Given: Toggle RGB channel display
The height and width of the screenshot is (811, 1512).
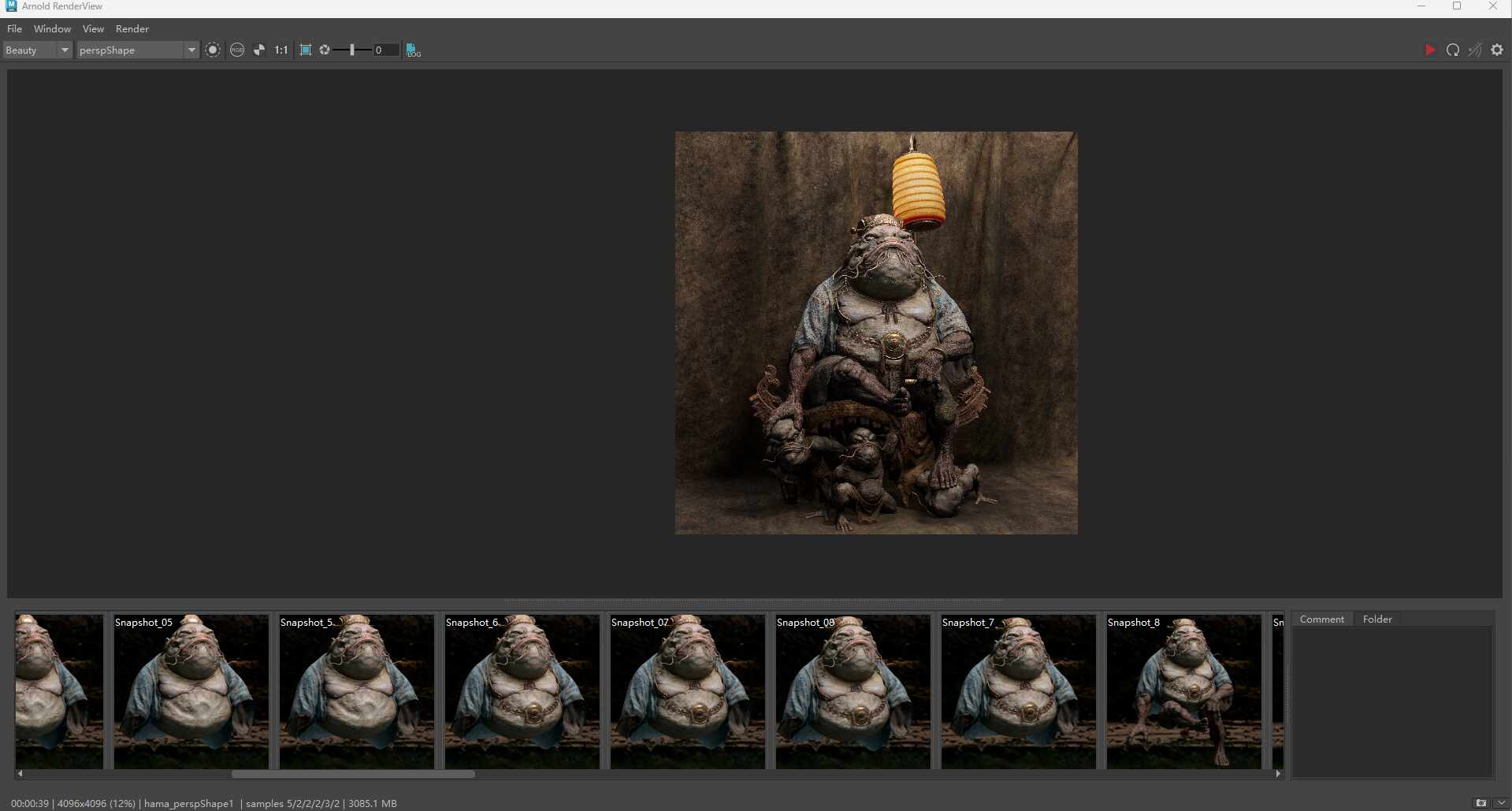Looking at the screenshot, I should [x=237, y=50].
